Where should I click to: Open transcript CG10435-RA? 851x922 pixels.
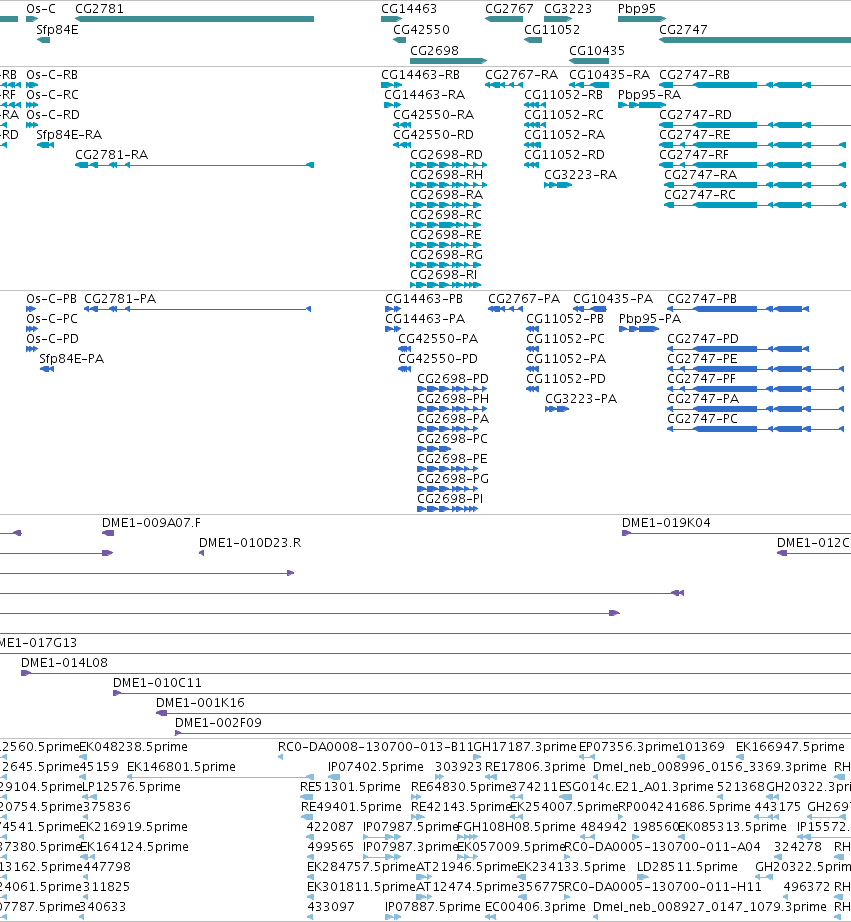click(x=609, y=75)
